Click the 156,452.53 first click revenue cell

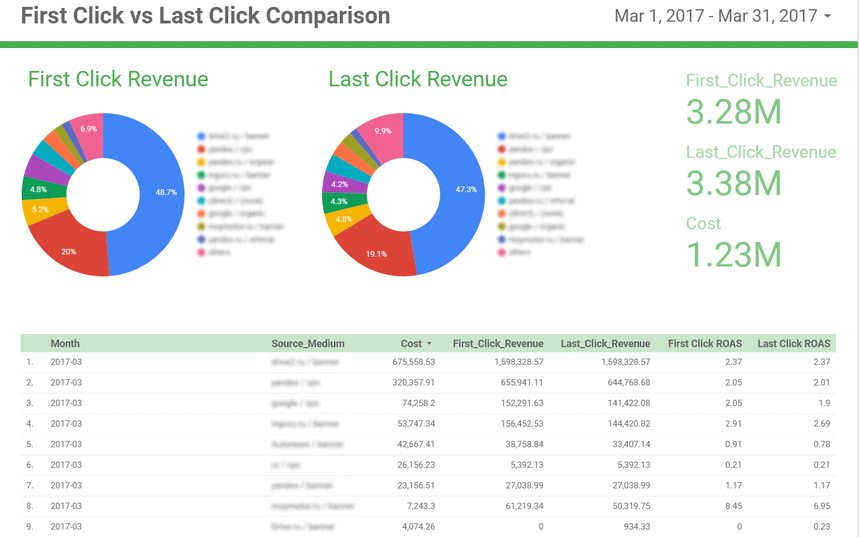pyautogui.click(x=522, y=424)
